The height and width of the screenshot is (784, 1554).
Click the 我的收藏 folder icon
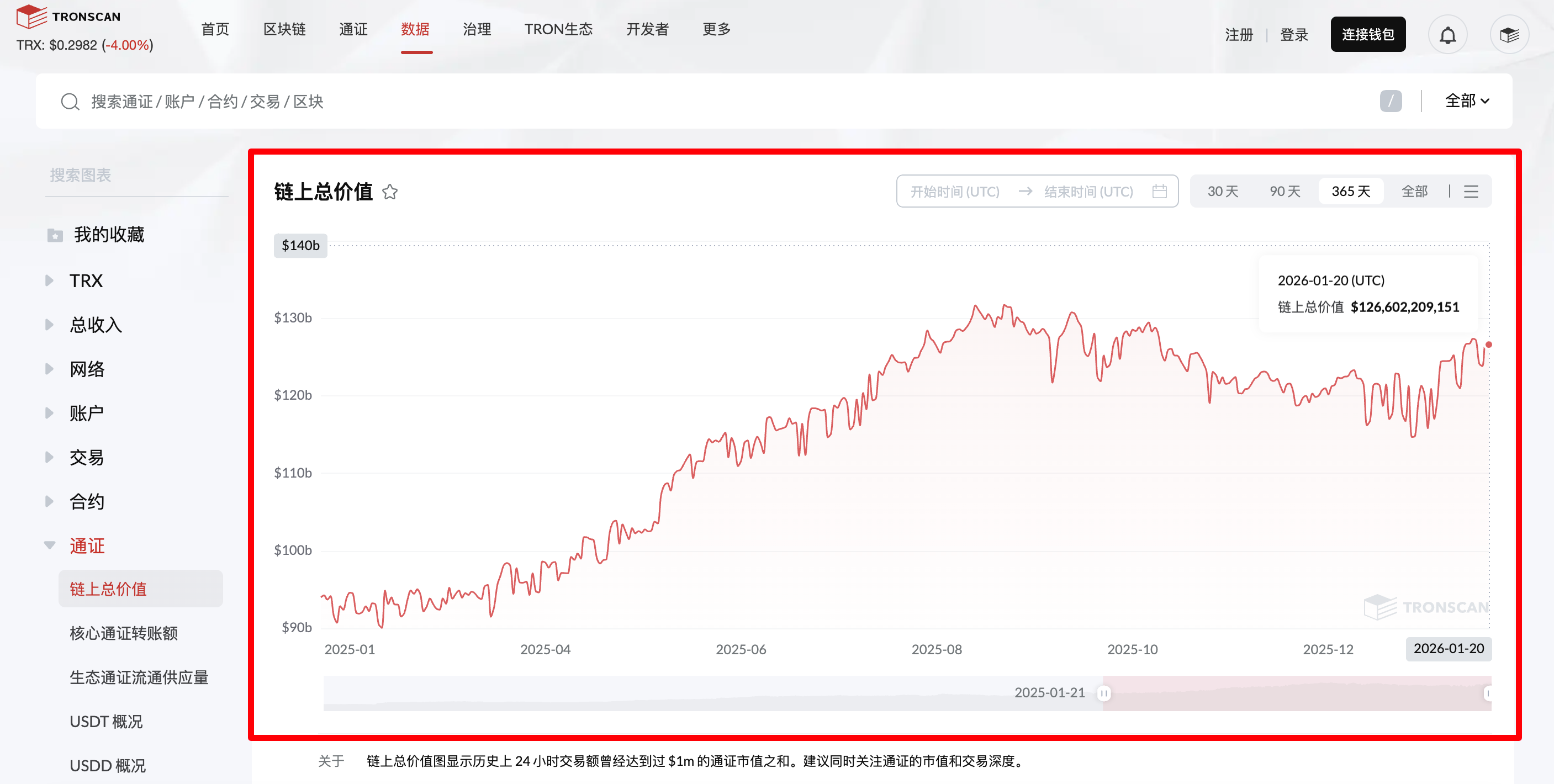point(55,235)
